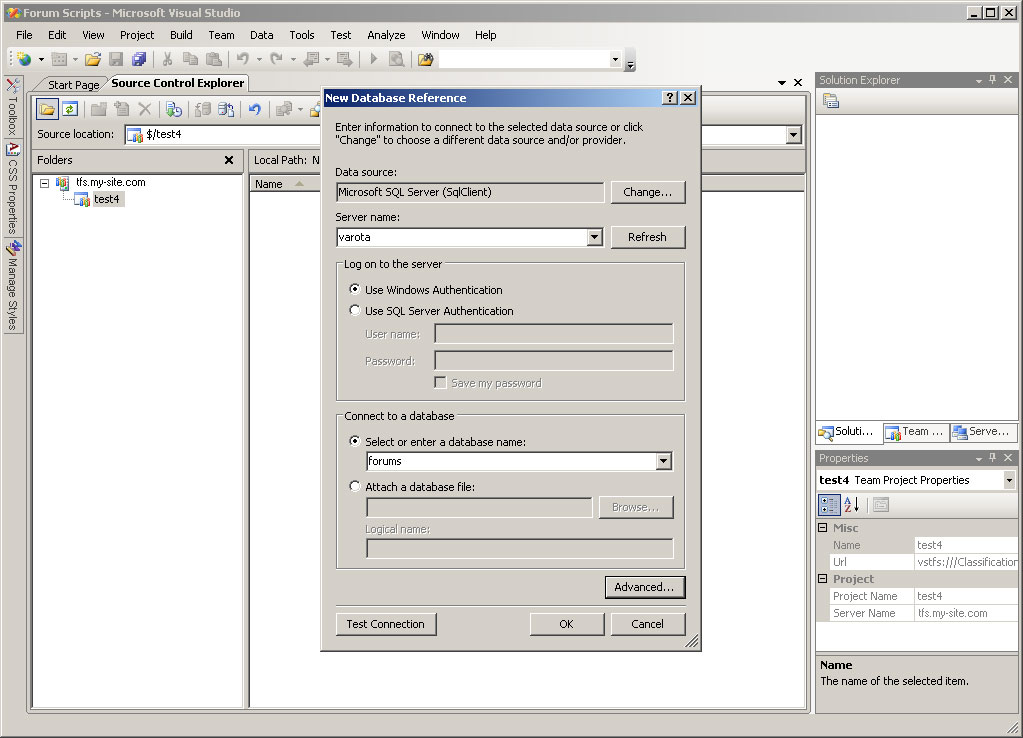Click the Name column header in file list
The height and width of the screenshot is (738, 1023).
284,184
